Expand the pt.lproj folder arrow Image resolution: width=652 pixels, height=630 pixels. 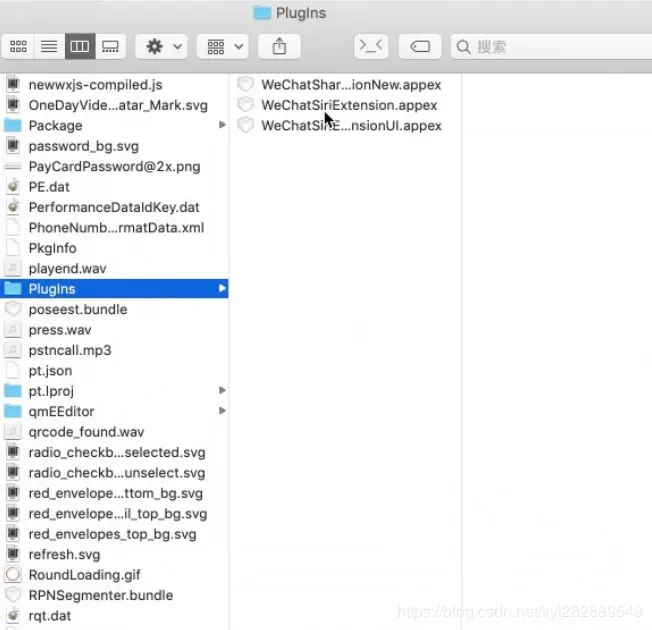pyautogui.click(x=222, y=390)
